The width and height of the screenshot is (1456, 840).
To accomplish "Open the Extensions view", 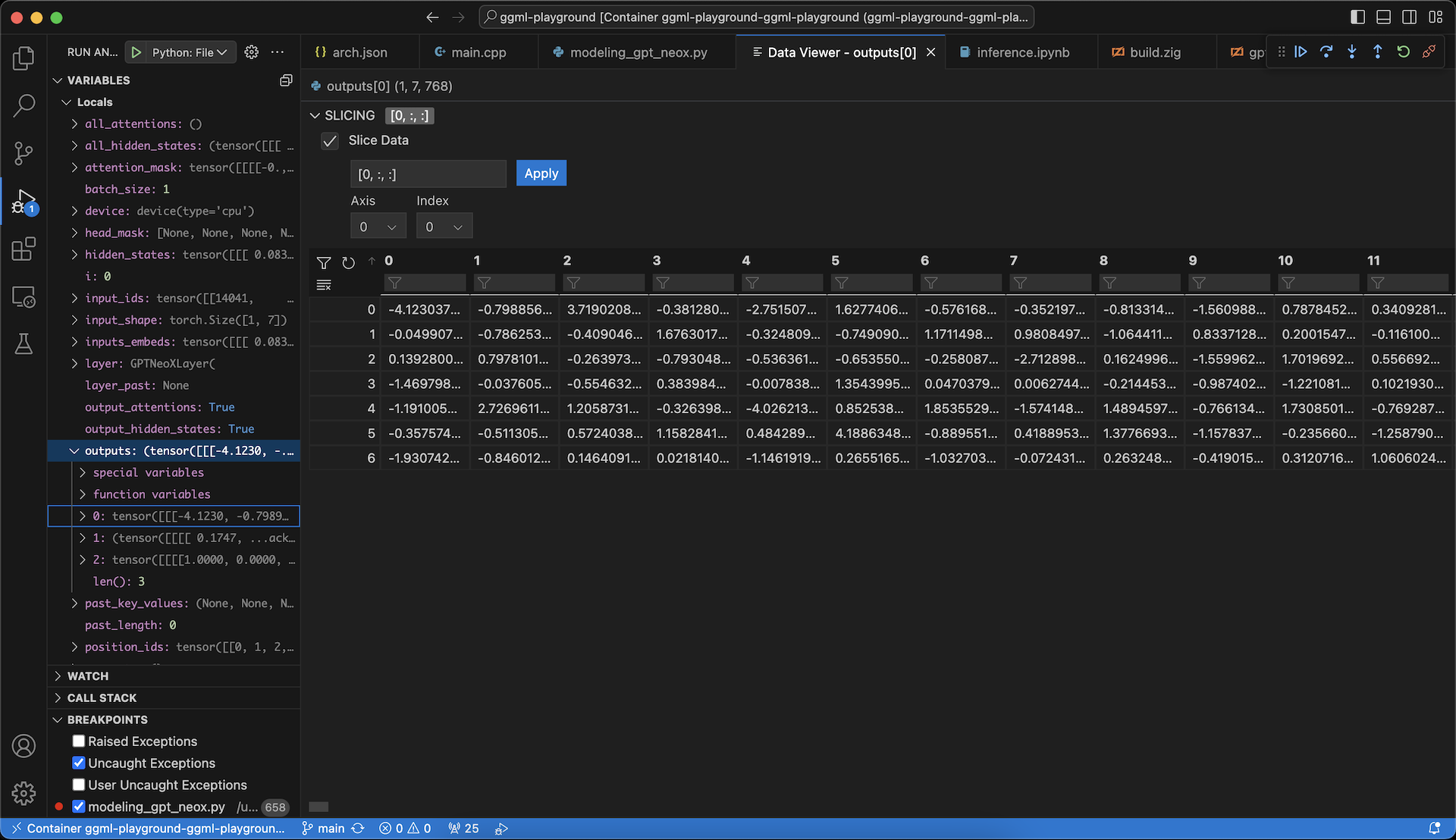I will [x=24, y=249].
